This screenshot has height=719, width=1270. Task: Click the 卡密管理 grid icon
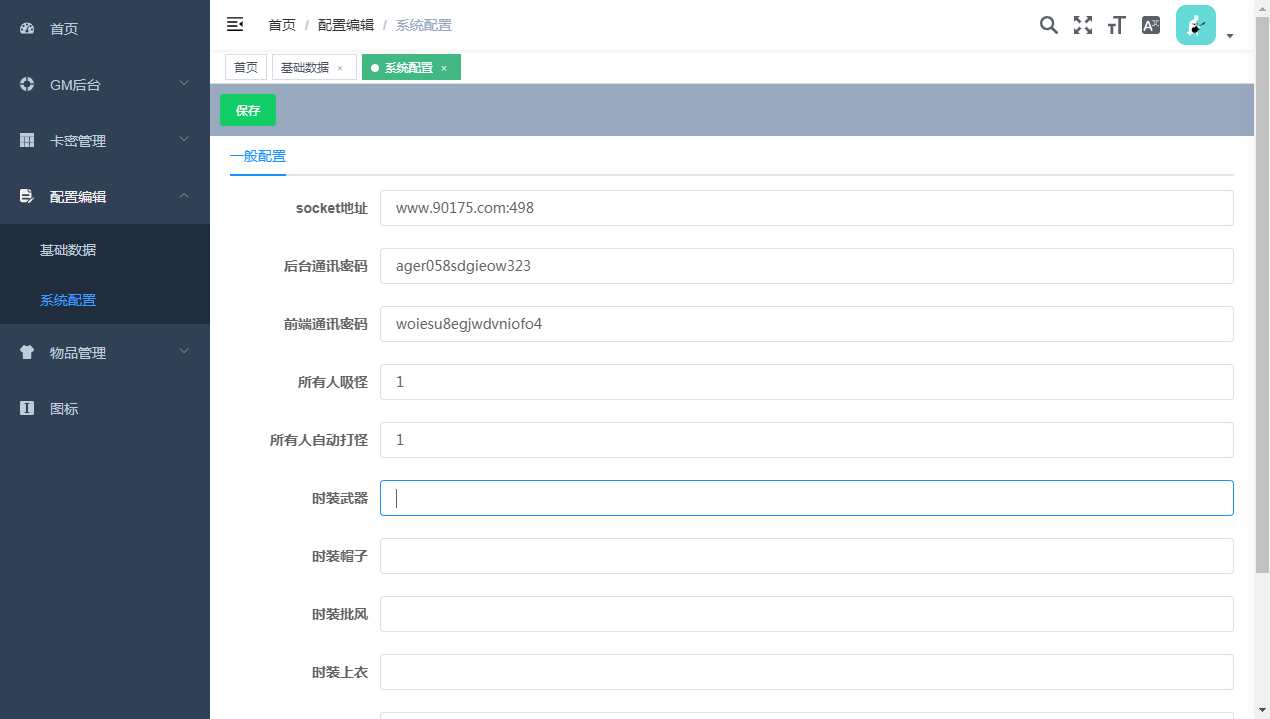coord(26,140)
